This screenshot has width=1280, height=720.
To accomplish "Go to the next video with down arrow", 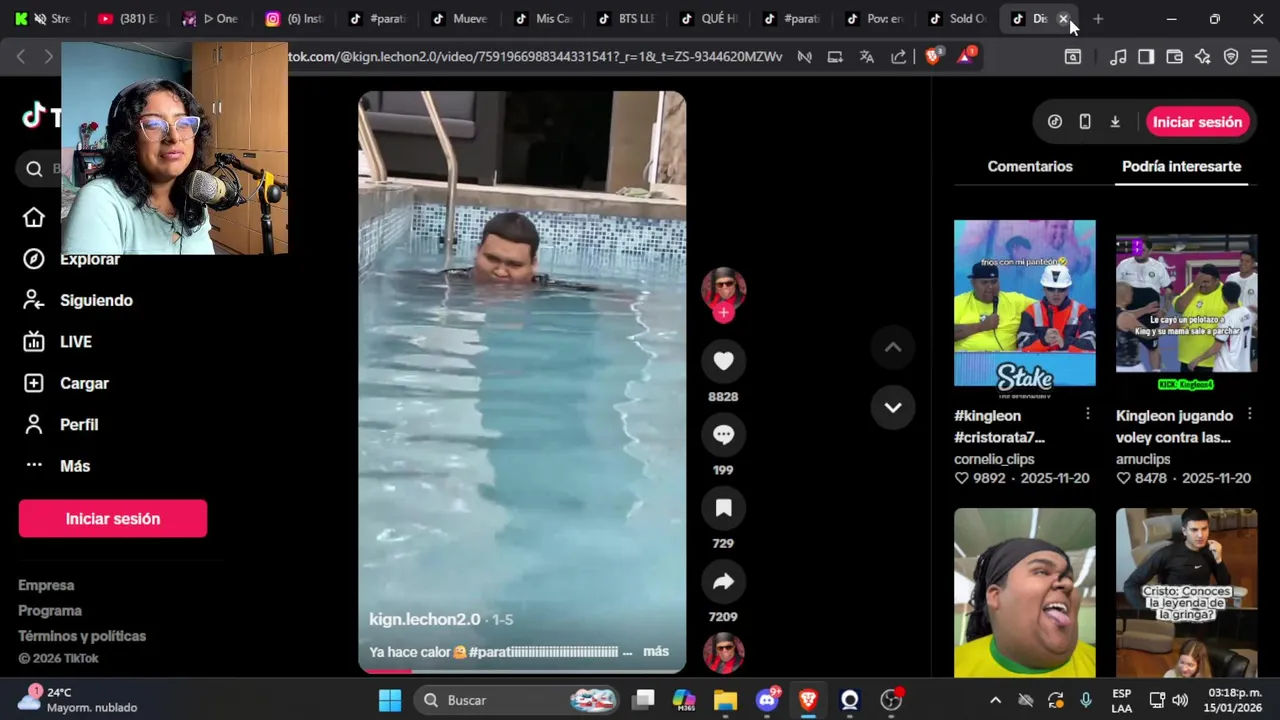I will [x=893, y=407].
